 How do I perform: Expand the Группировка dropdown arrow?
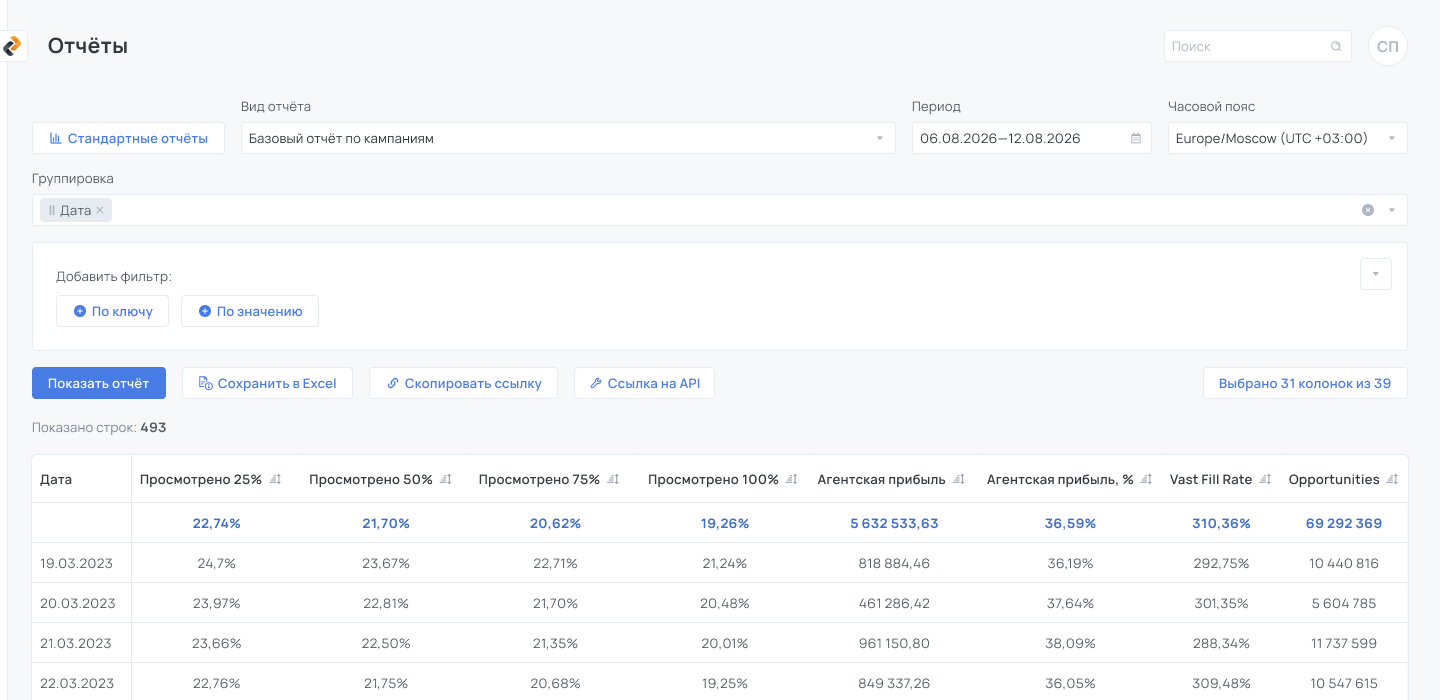1392,210
